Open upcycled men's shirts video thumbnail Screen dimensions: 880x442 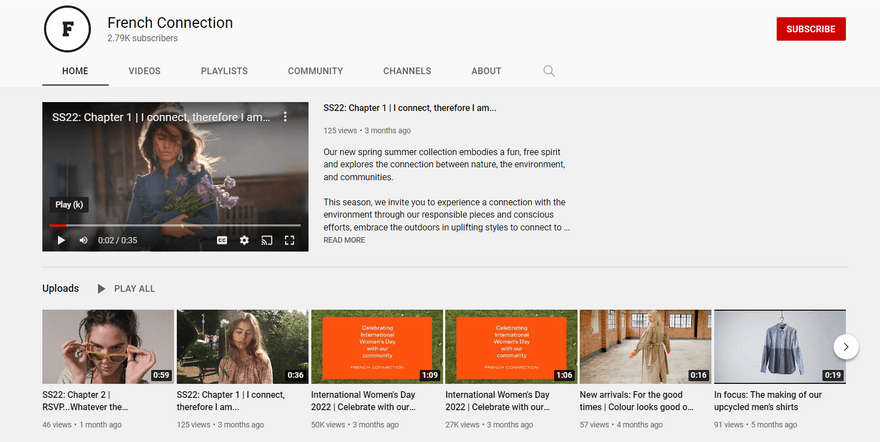780,347
